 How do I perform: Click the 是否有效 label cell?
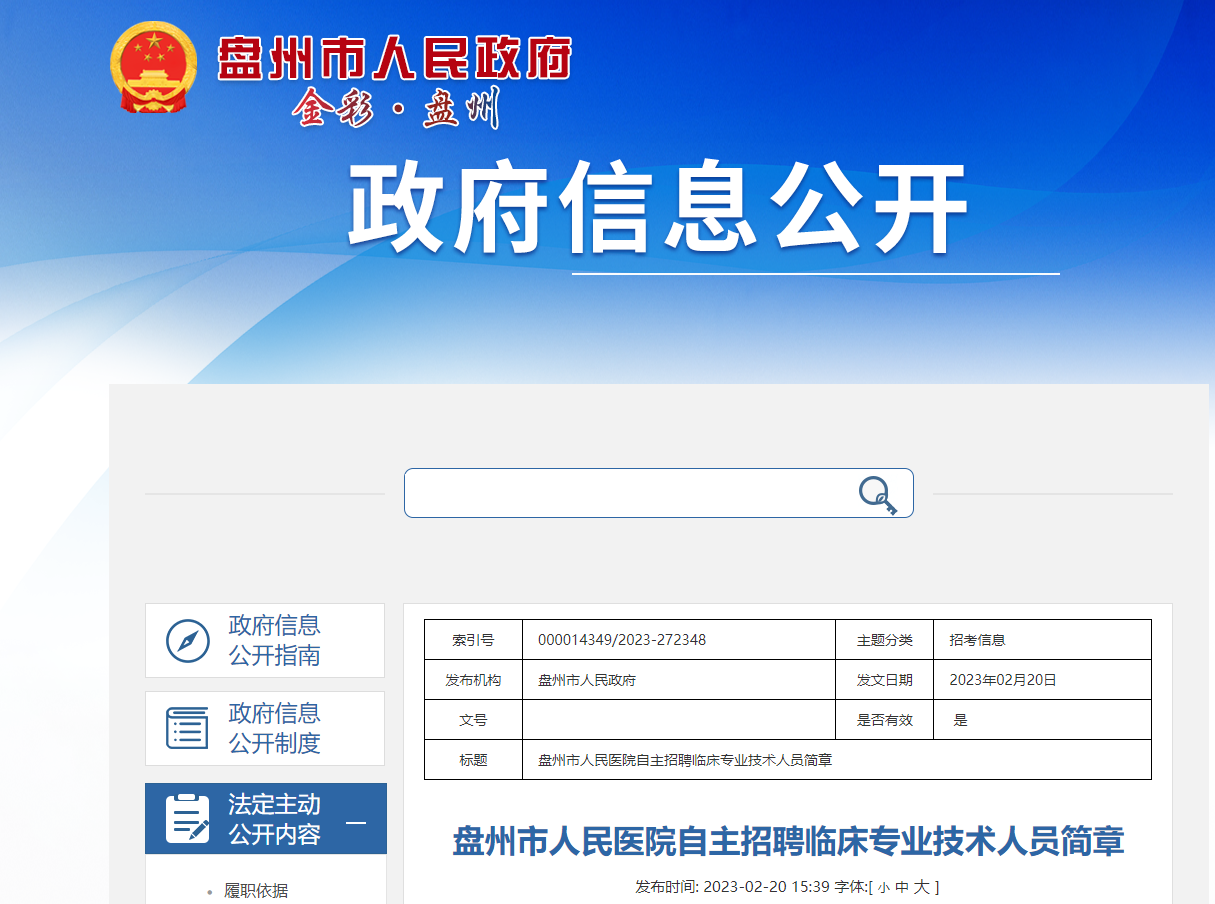coord(885,720)
